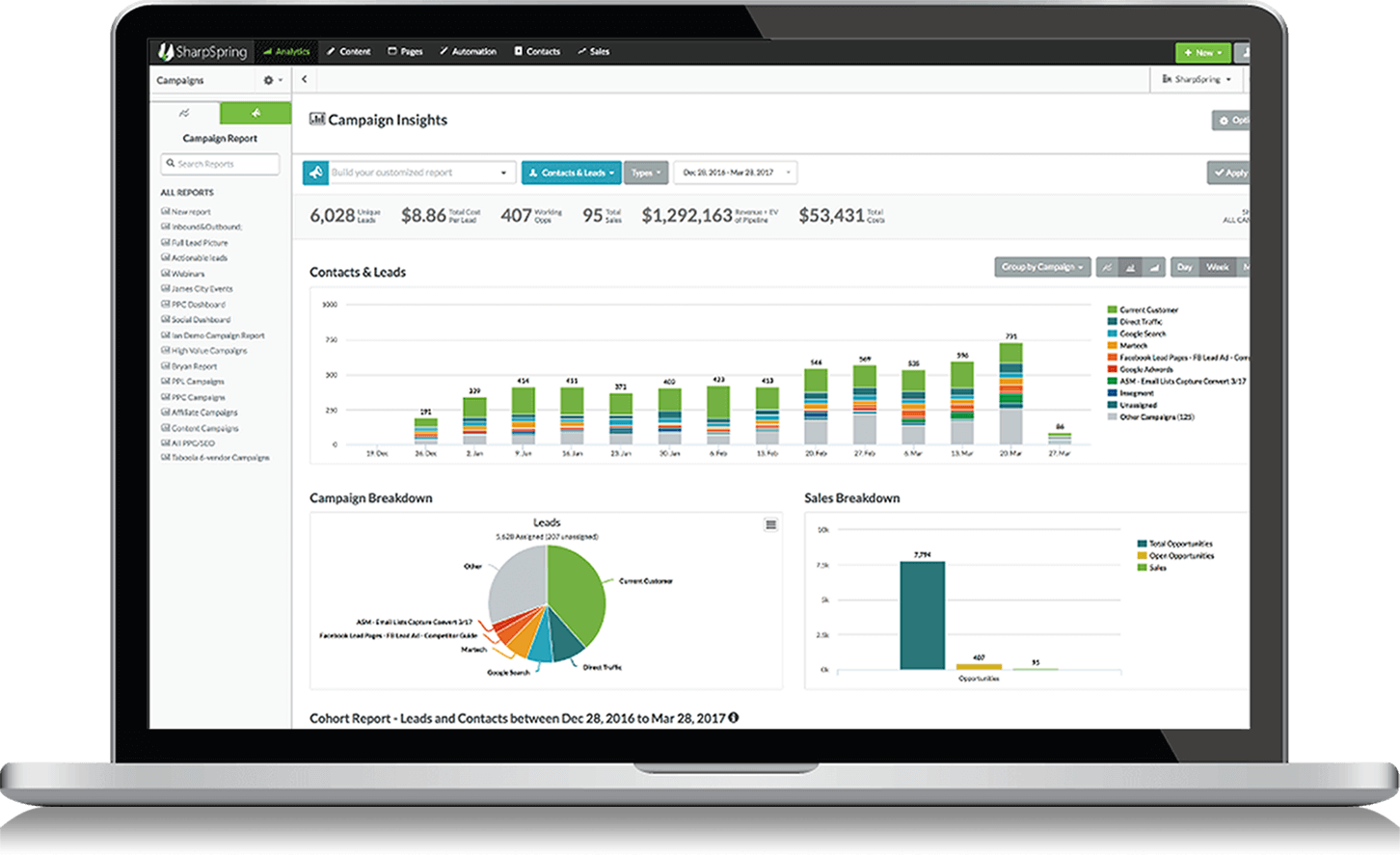Select the stacked bar chart view icon

(1130, 266)
